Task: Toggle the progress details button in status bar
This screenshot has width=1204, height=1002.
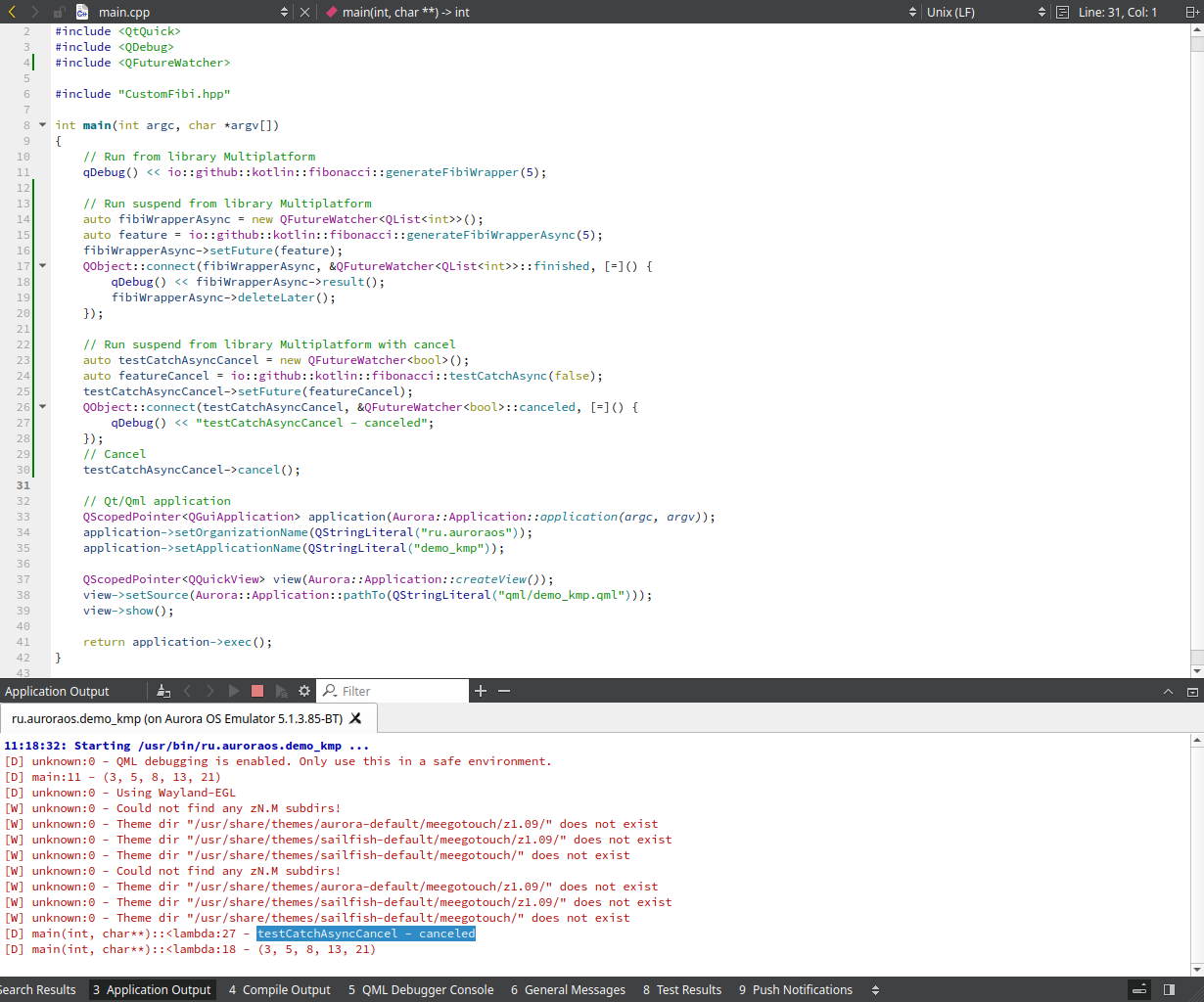Action: point(1138,989)
